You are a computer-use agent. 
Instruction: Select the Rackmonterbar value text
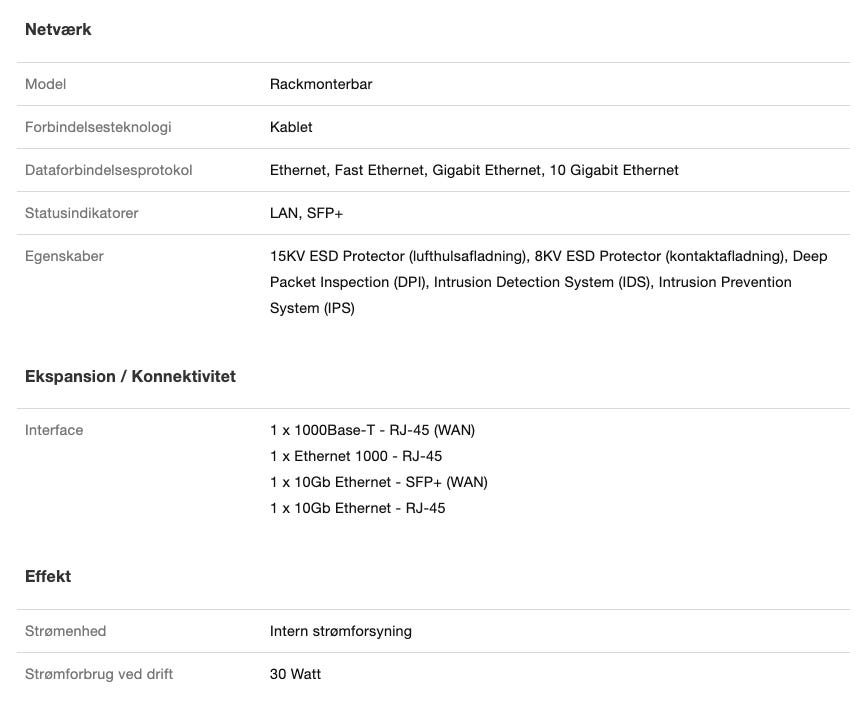(x=321, y=84)
